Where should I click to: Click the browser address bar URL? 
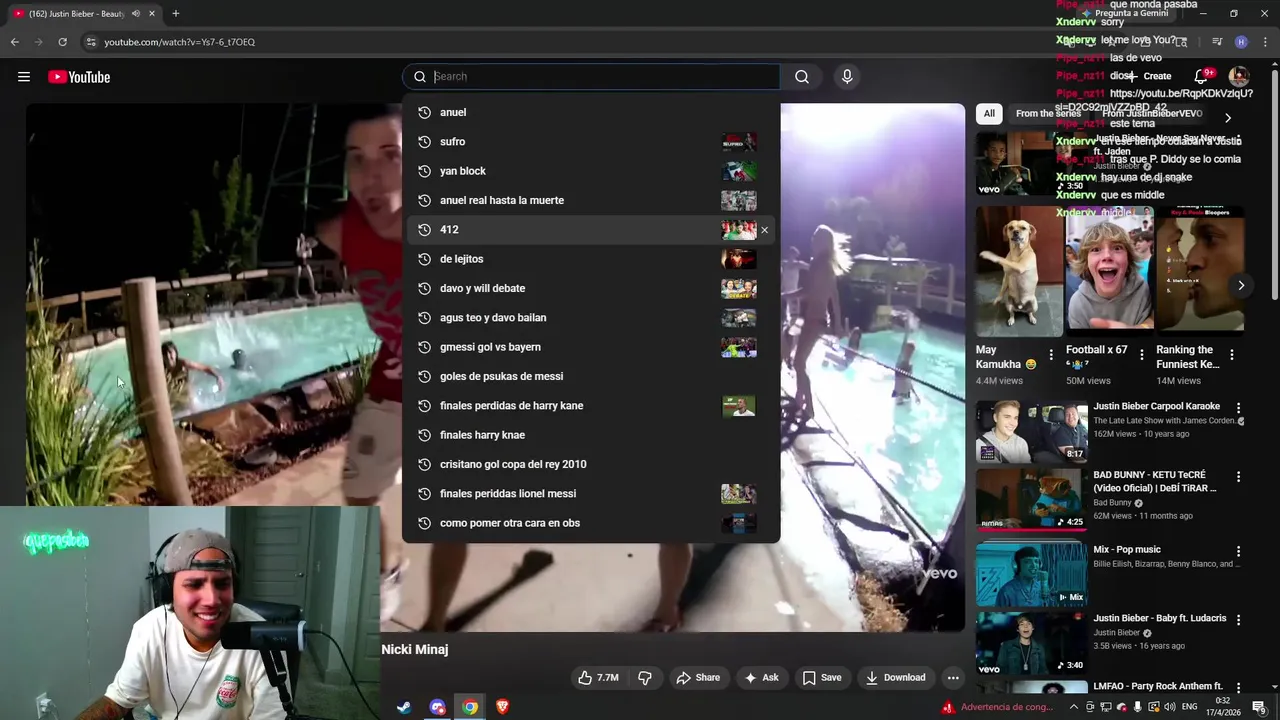179,42
